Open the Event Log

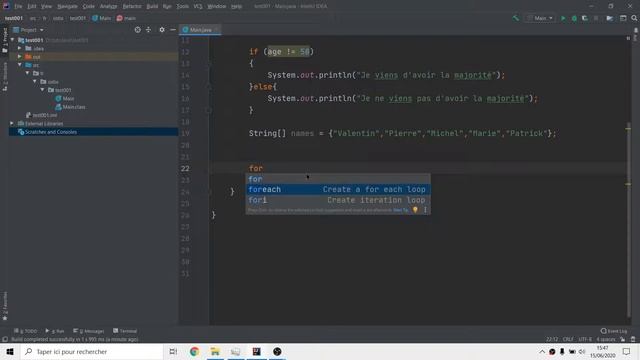(x=614, y=331)
